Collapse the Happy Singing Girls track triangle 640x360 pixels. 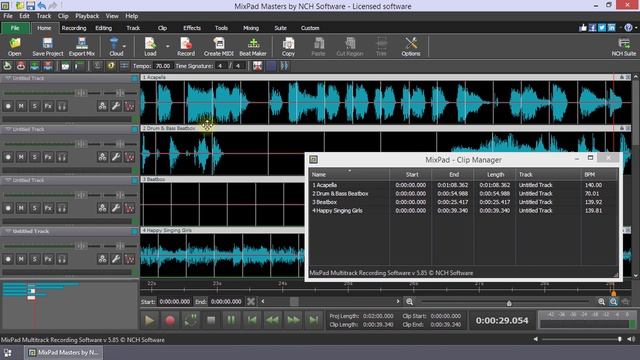tap(7, 231)
